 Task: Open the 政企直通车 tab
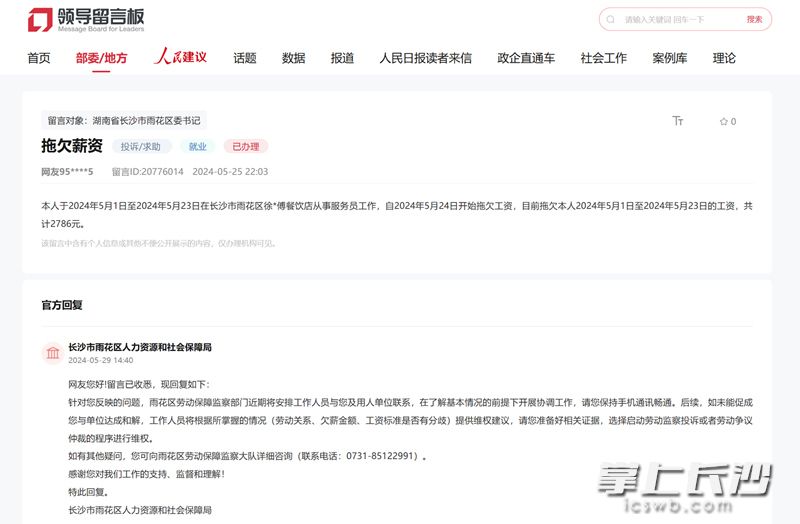[526, 58]
